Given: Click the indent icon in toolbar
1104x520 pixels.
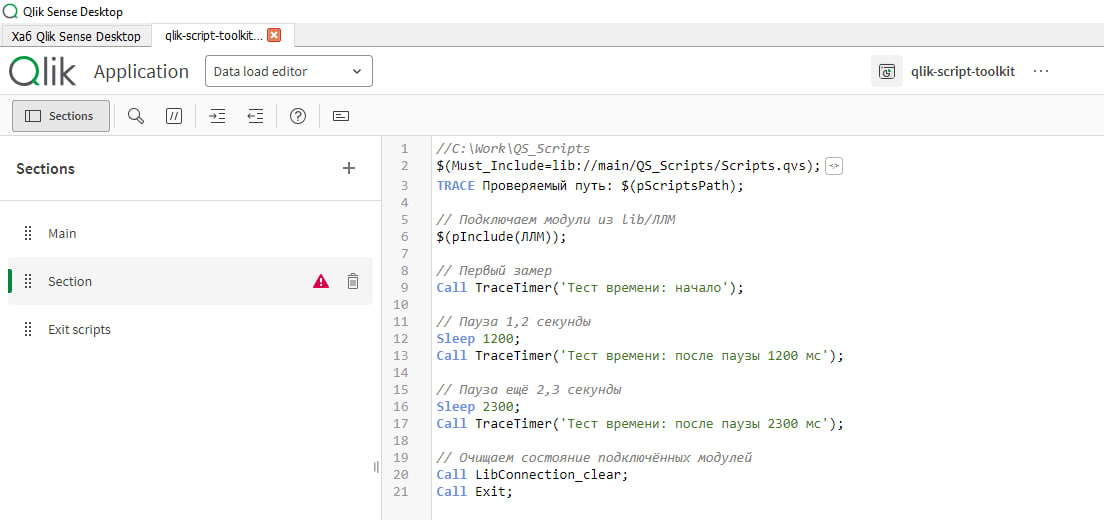Looking at the screenshot, I should (218, 116).
